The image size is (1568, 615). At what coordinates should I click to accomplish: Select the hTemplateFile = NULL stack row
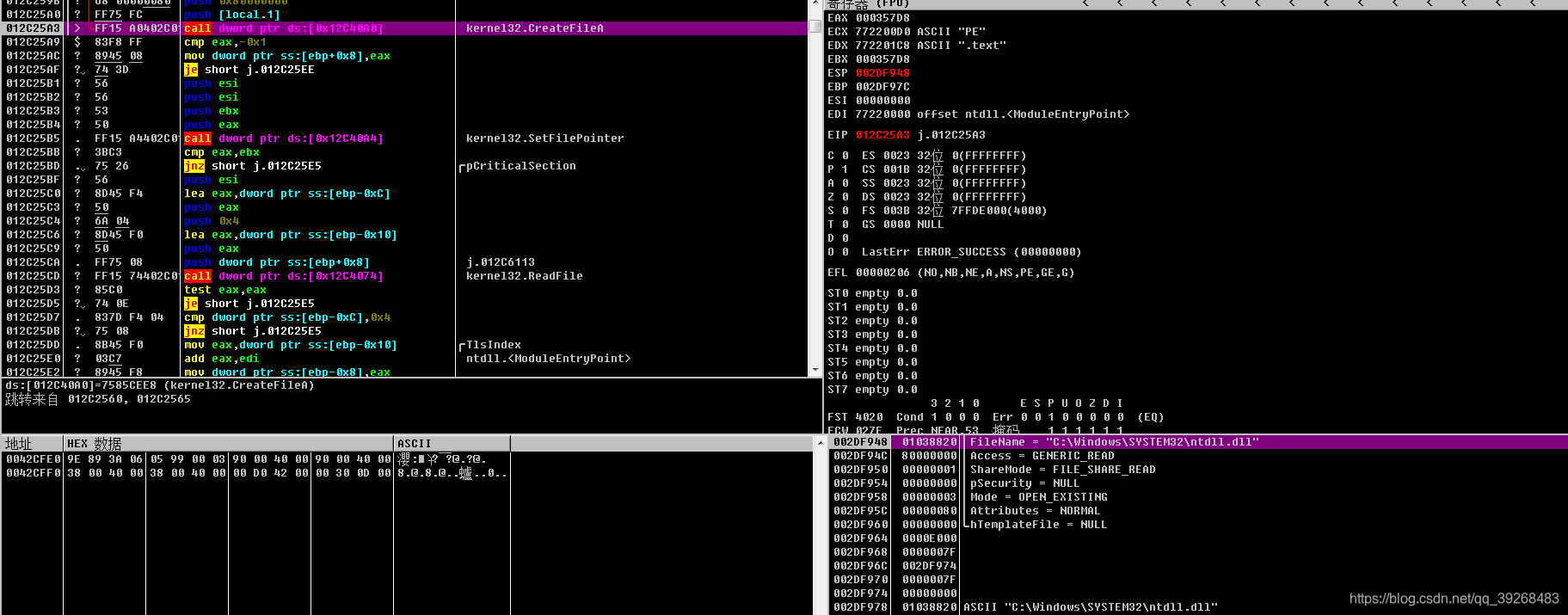[1197, 525]
